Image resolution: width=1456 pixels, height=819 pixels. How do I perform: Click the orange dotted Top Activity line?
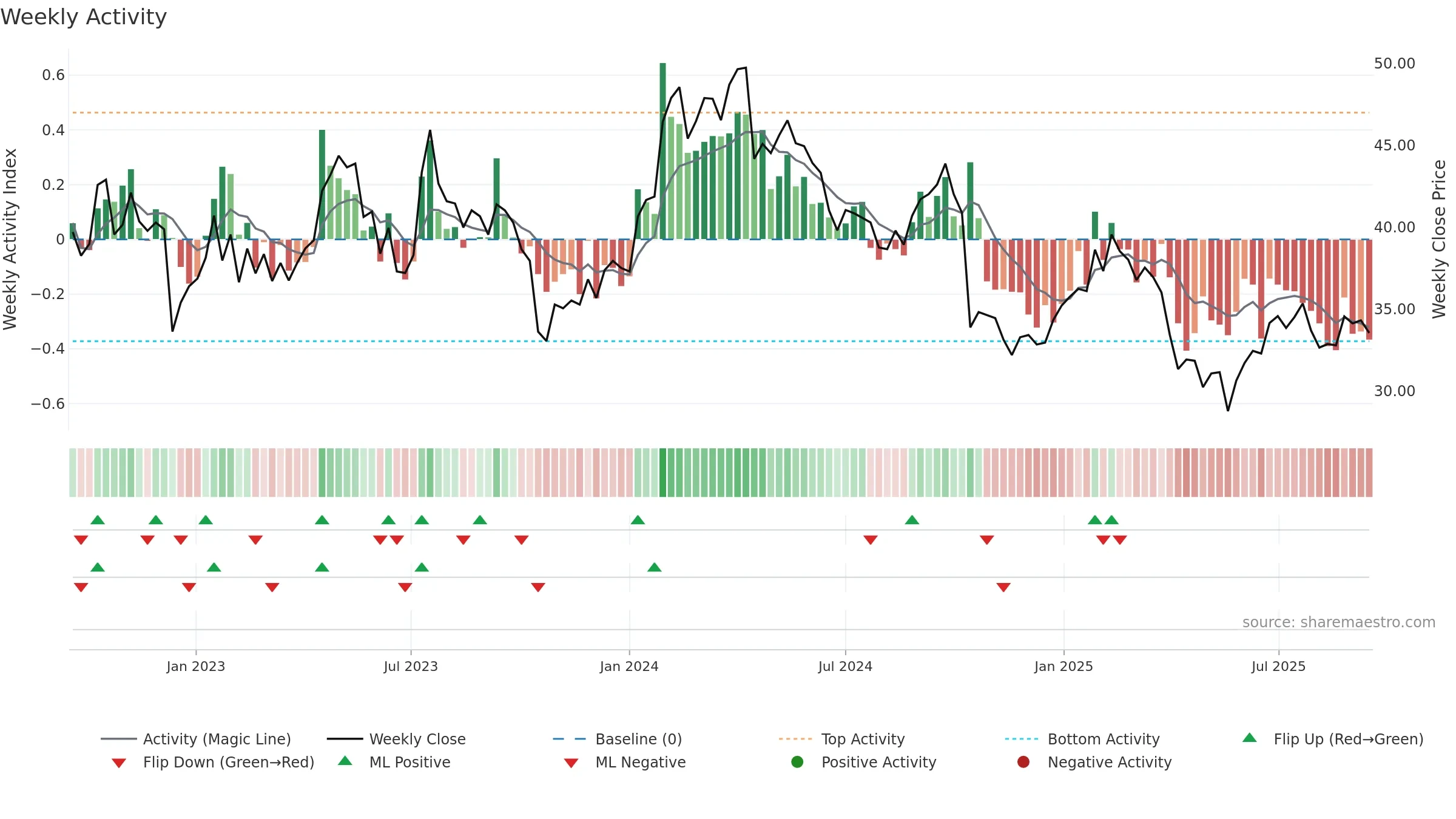click(x=721, y=113)
